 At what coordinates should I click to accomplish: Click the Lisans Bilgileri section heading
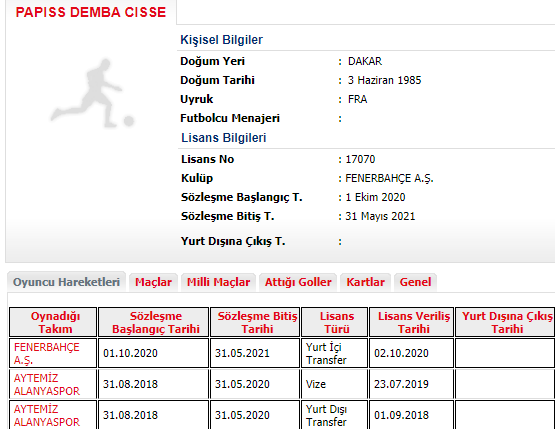tap(224, 138)
